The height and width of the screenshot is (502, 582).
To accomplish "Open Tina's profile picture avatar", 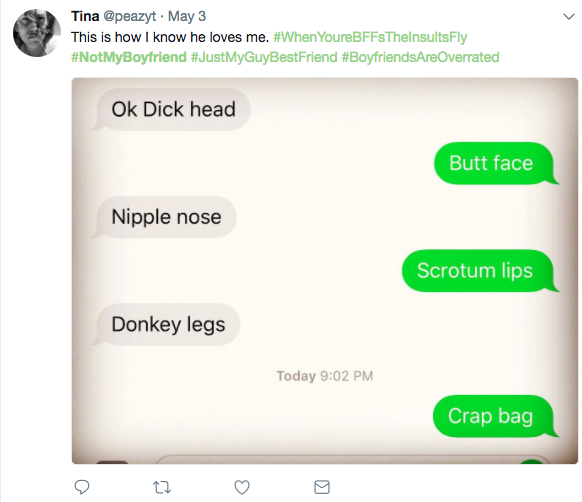I will tap(37, 33).
